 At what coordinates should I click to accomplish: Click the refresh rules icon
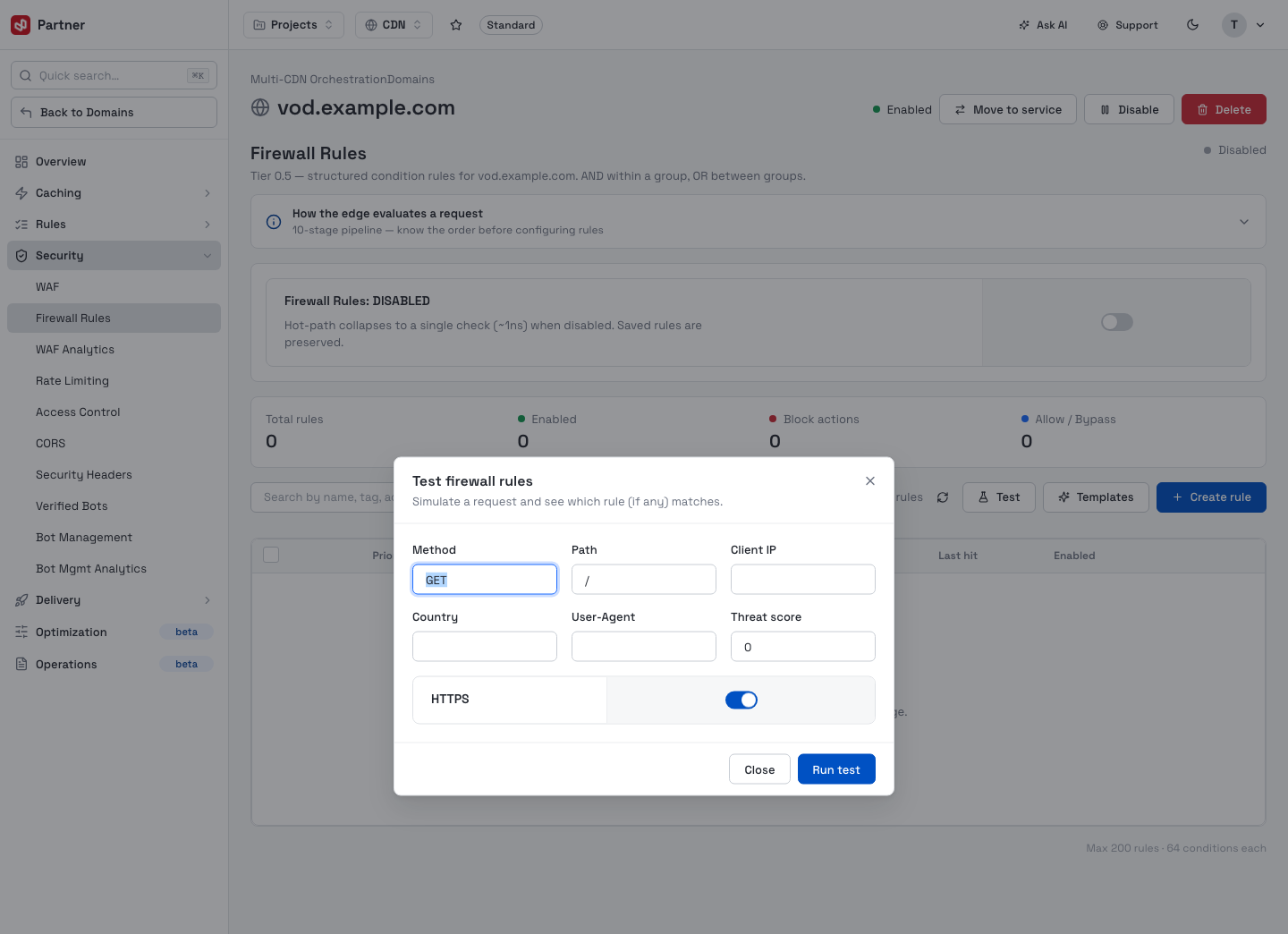(x=943, y=497)
